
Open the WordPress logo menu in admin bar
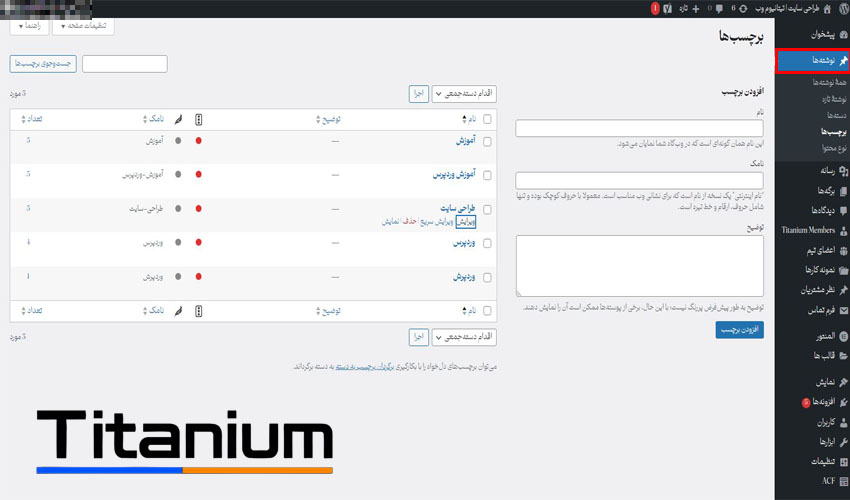tap(841, 9)
